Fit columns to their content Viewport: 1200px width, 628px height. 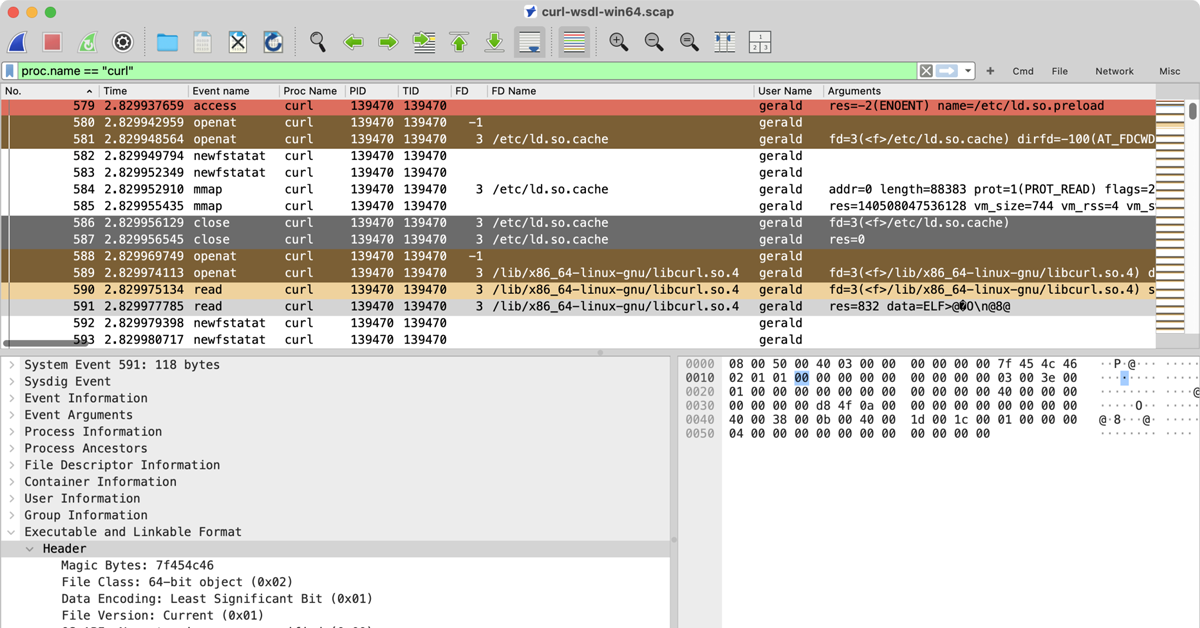point(725,42)
